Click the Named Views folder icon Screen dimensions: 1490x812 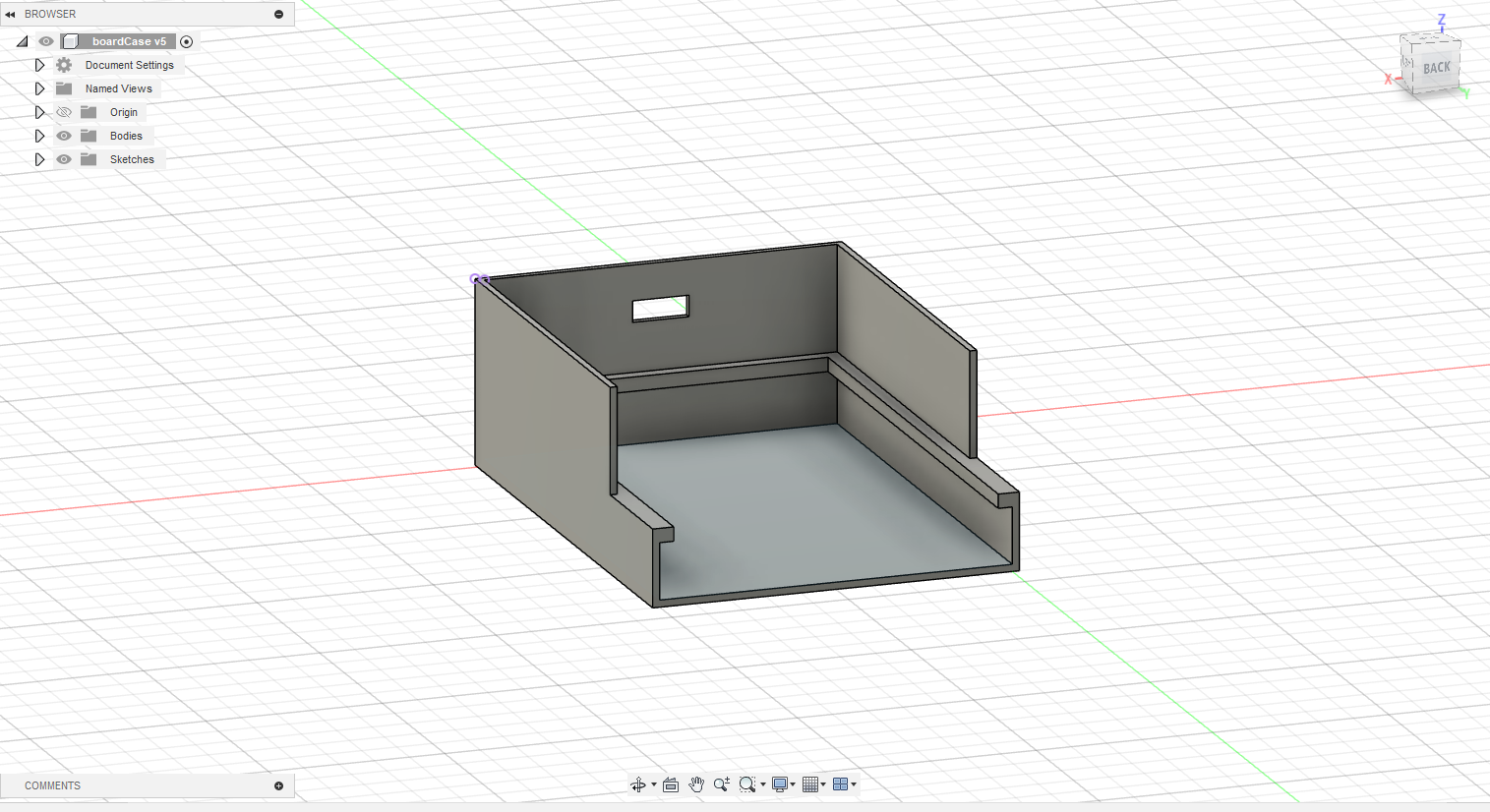[x=64, y=88]
